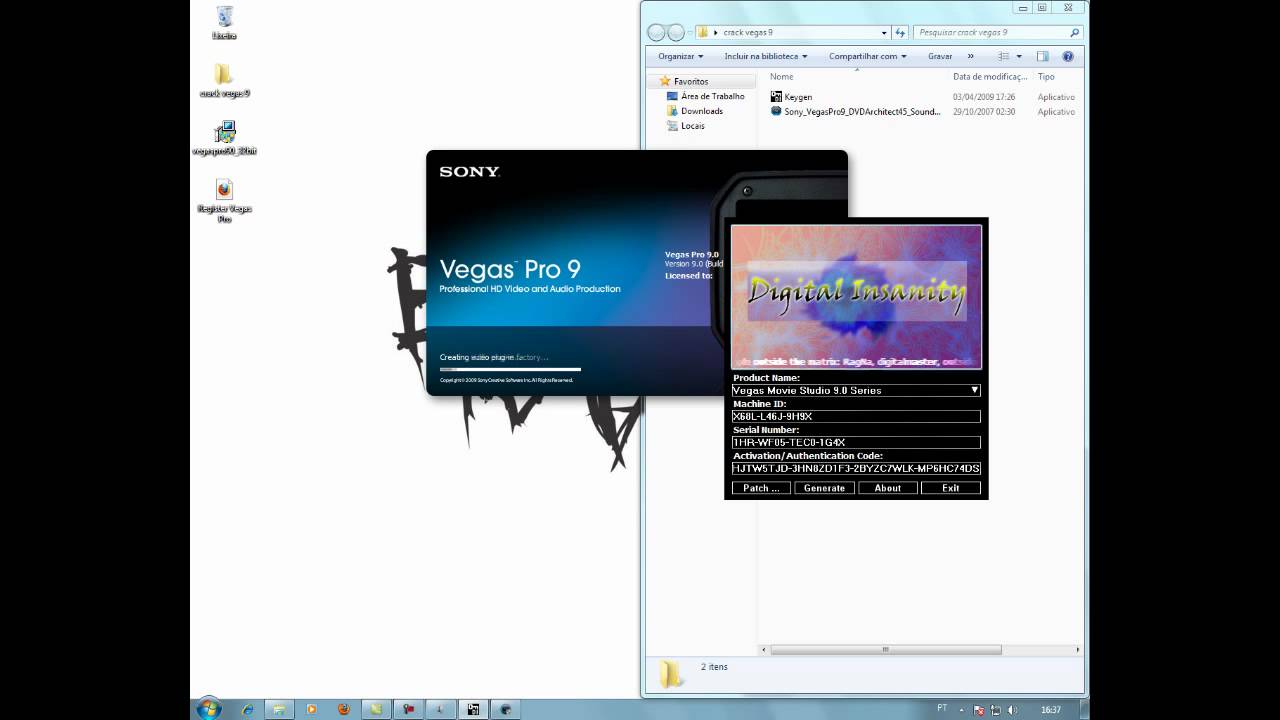The height and width of the screenshot is (720, 1280).
Task: Switch to the Keygen taskbar button
Action: point(473,709)
